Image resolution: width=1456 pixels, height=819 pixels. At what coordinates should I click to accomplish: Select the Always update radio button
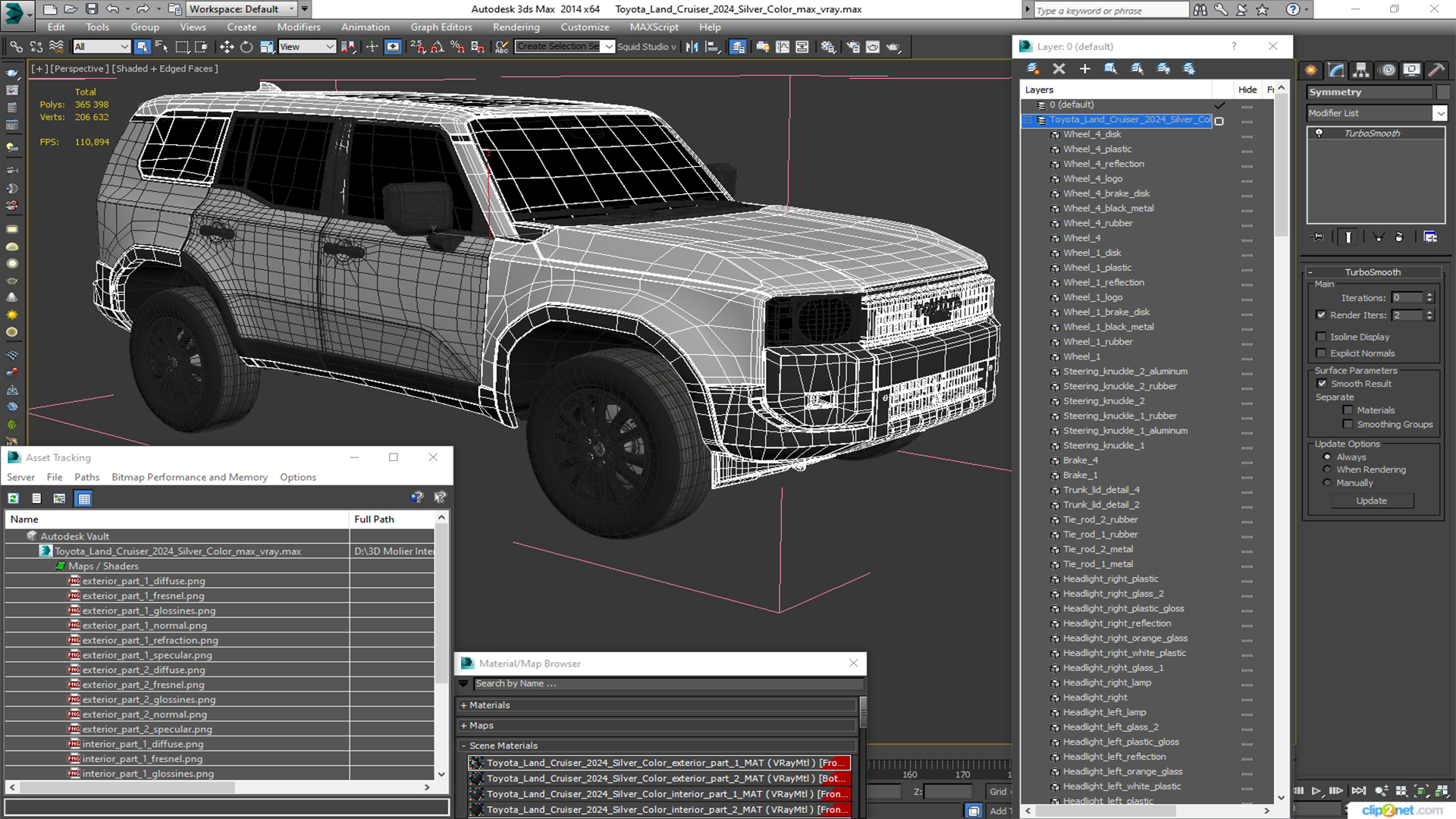pos(1327,457)
